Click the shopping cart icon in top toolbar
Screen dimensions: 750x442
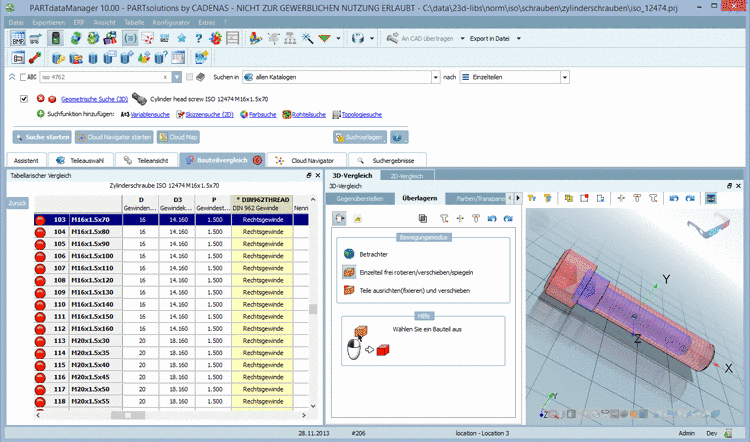pos(36,39)
